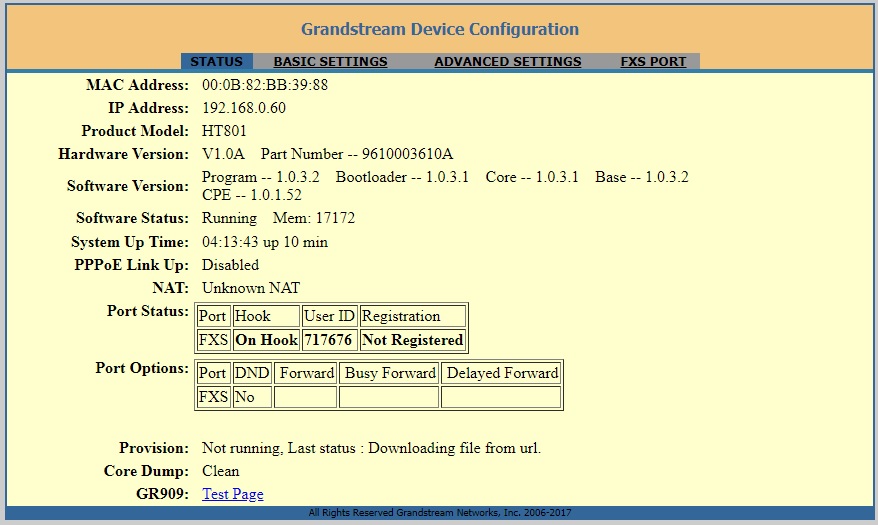Click the DND header in Port Options
878x525 pixels.
click(252, 373)
